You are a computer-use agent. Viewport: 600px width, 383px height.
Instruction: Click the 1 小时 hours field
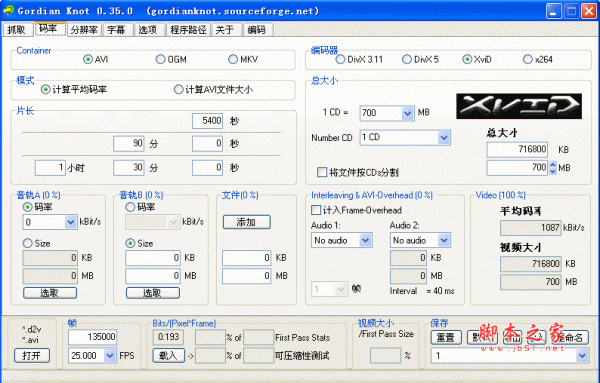50,168
